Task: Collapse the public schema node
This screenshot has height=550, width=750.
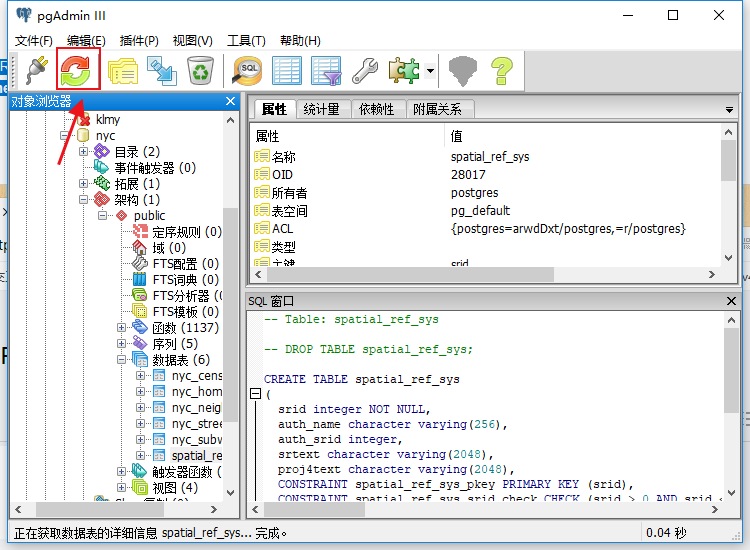Action: pyautogui.click(x=102, y=216)
